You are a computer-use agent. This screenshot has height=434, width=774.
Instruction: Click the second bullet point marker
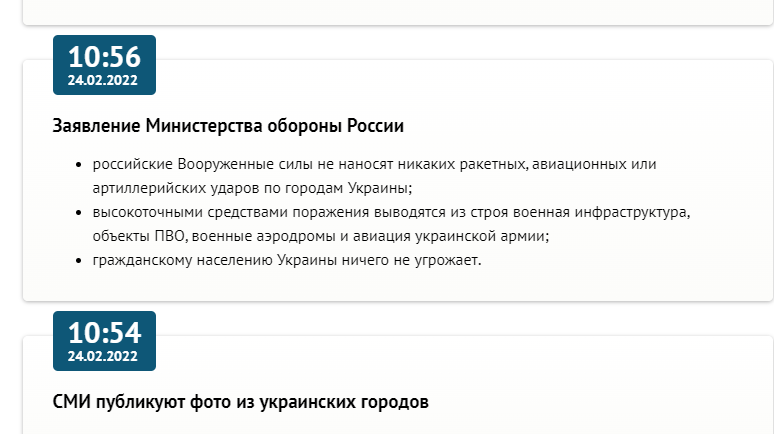(x=79, y=214)
